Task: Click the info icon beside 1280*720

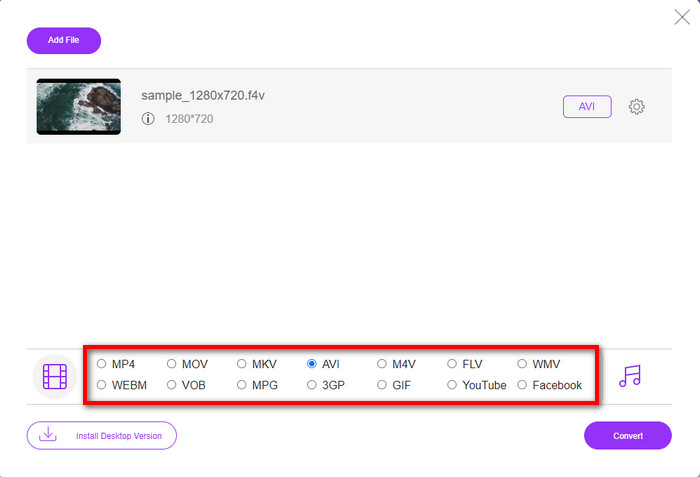Action: coord(148,119)
